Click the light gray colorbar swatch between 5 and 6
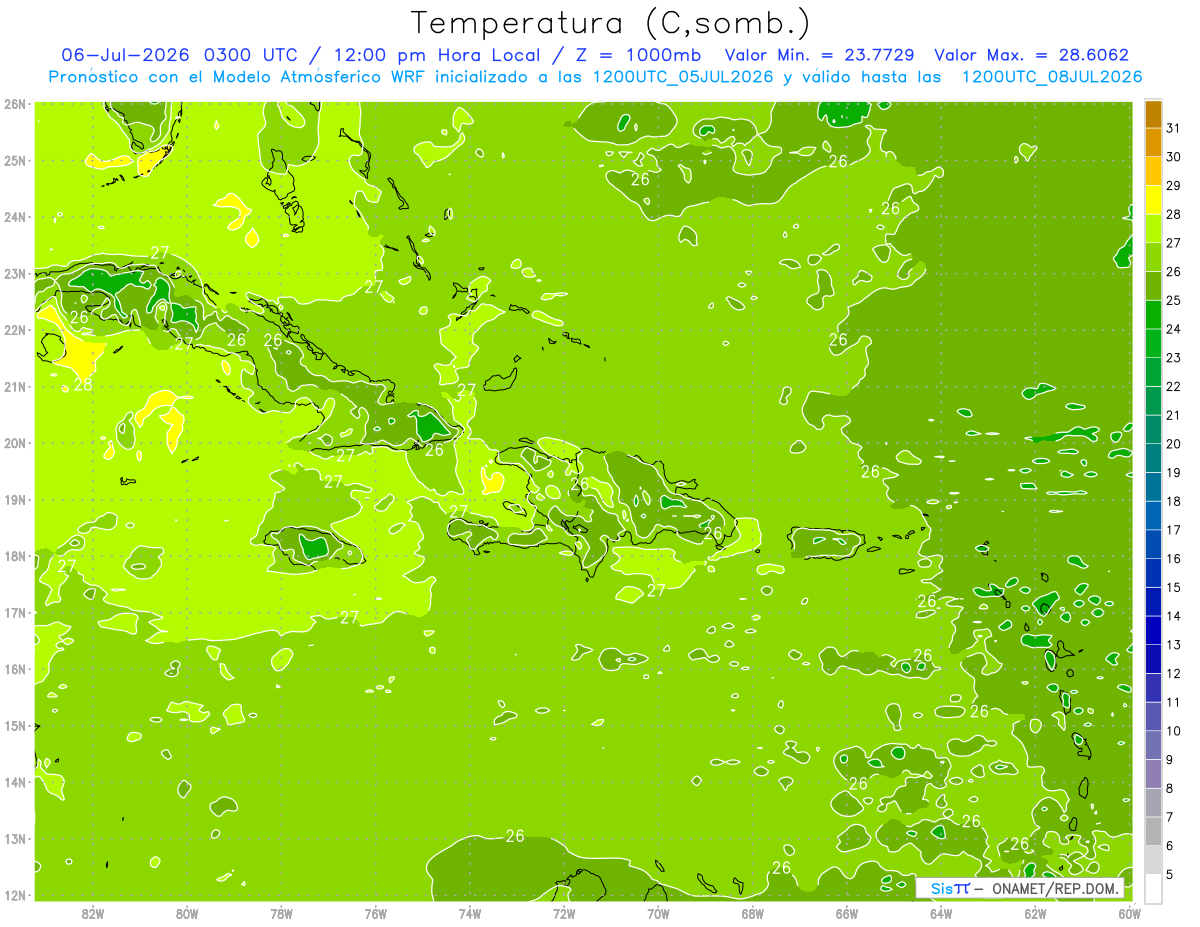1200x927 pixels. (x=1153, y=860)
